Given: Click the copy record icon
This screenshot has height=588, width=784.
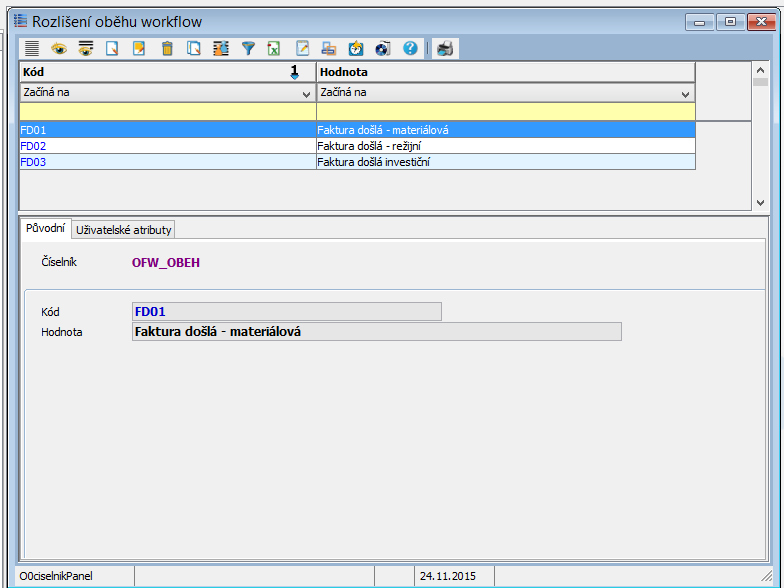Looking at the screenshot, I should point(194,48).
